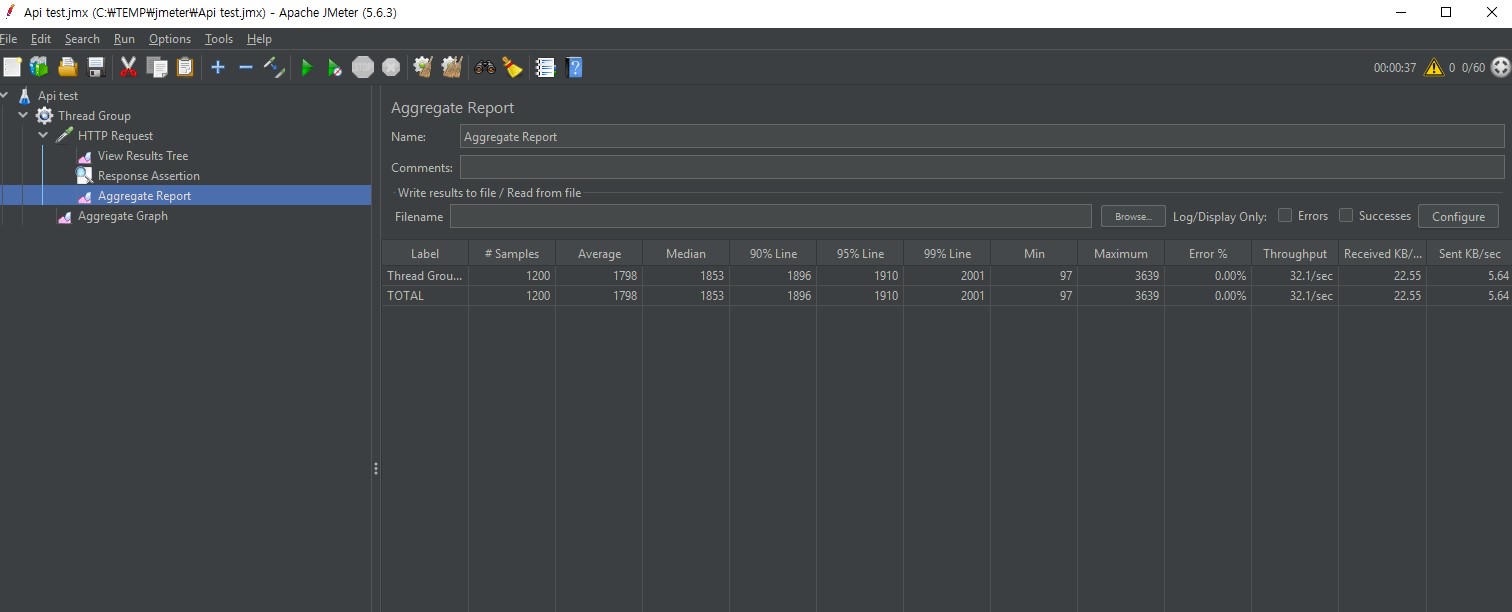Click the warning triangle log indicator
The image size is (1512, 612).
pos(1434,68)
